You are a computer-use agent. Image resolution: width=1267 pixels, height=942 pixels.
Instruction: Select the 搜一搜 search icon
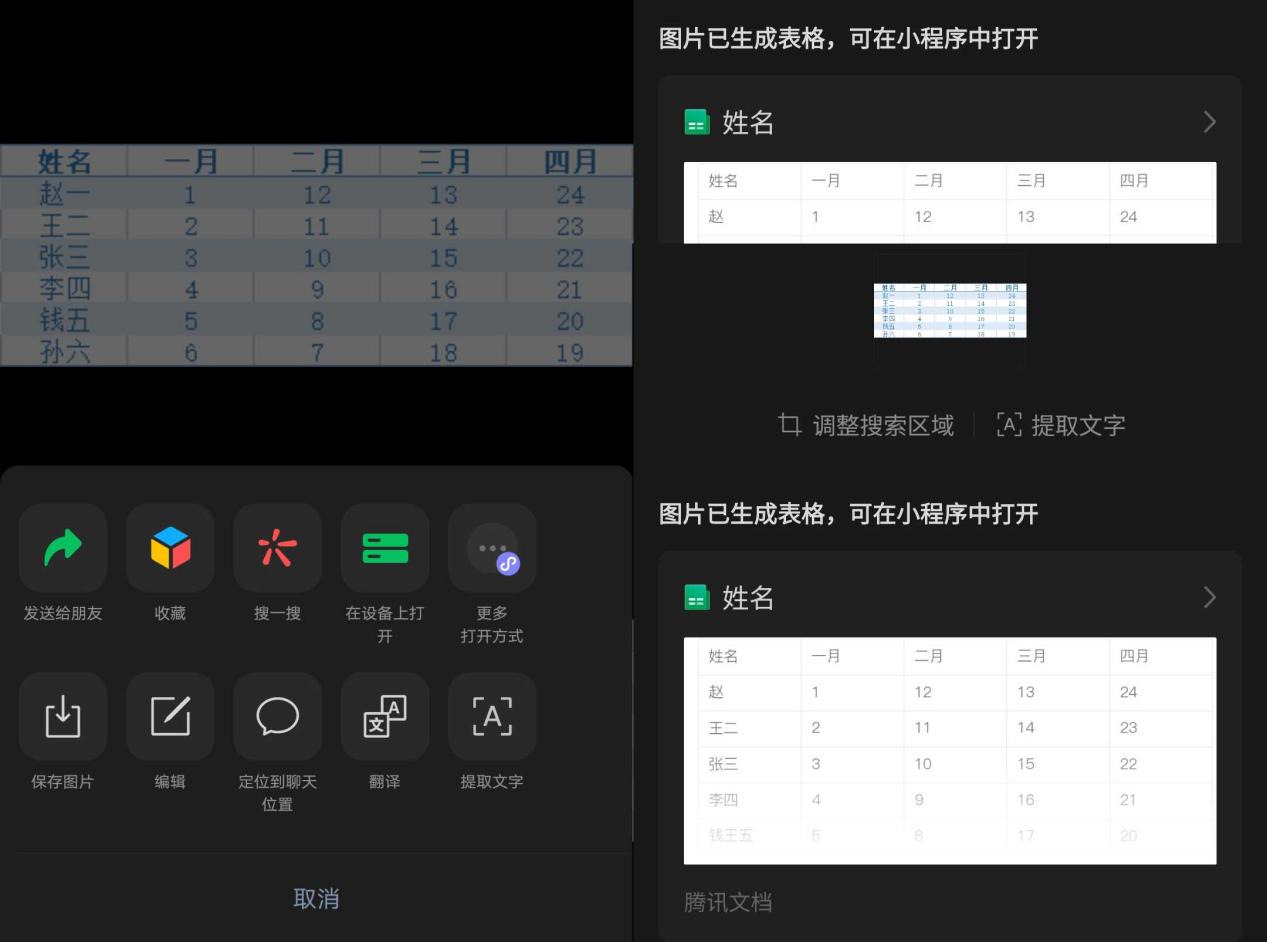tap(277, 547)
